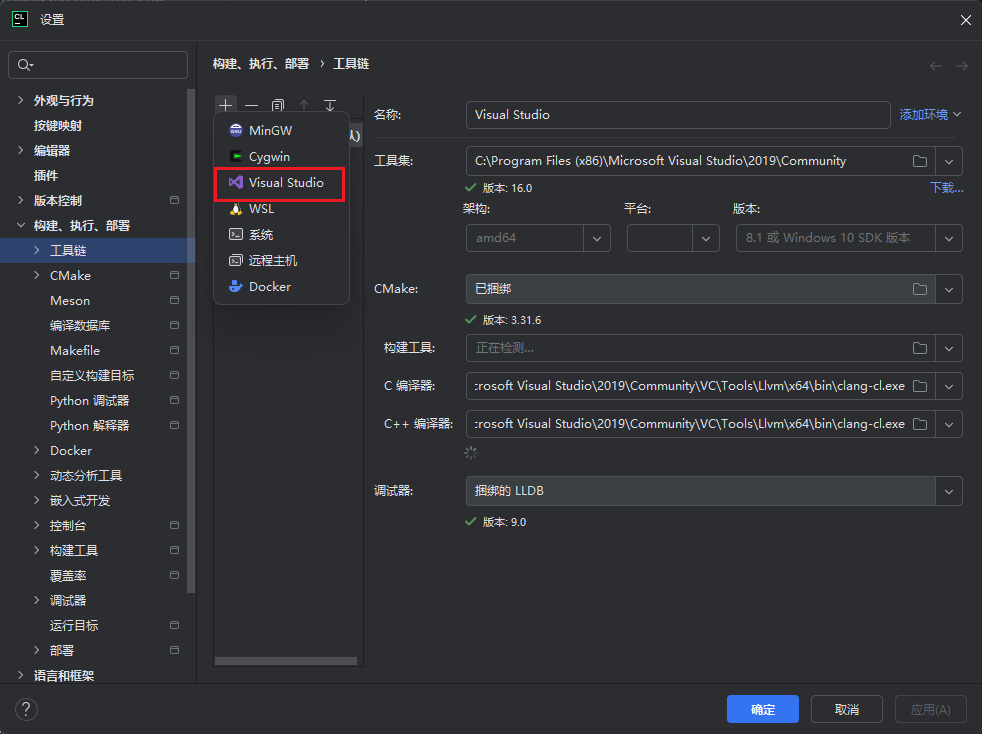
Task: Expand the 版本控制 tree node
Action: pyautogui.click(x=21, y=200)
